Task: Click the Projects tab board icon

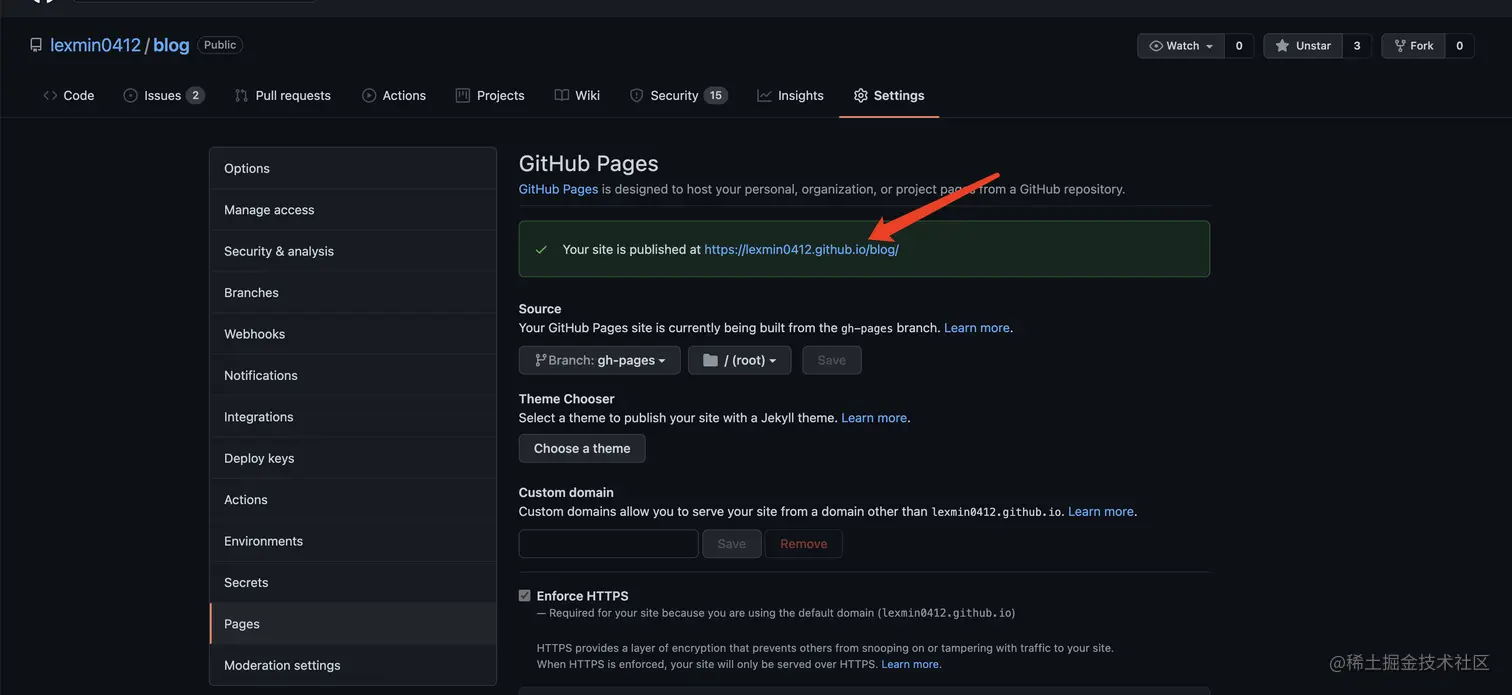Action: pyautogui.click(x=462, y=95)
